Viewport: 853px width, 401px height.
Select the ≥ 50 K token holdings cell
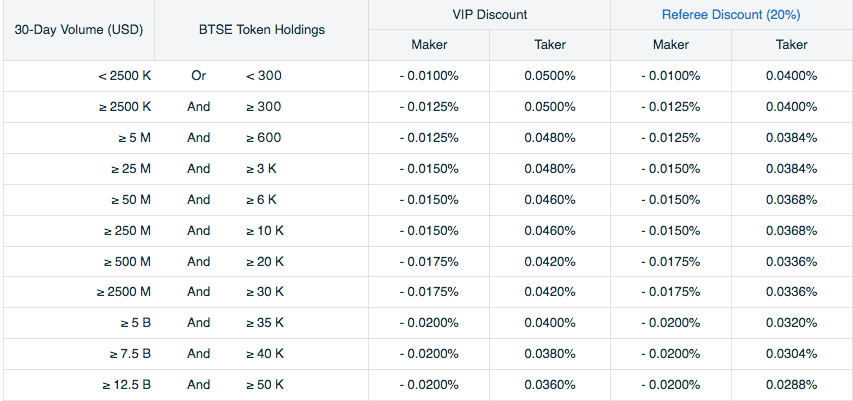pos(265,385)
